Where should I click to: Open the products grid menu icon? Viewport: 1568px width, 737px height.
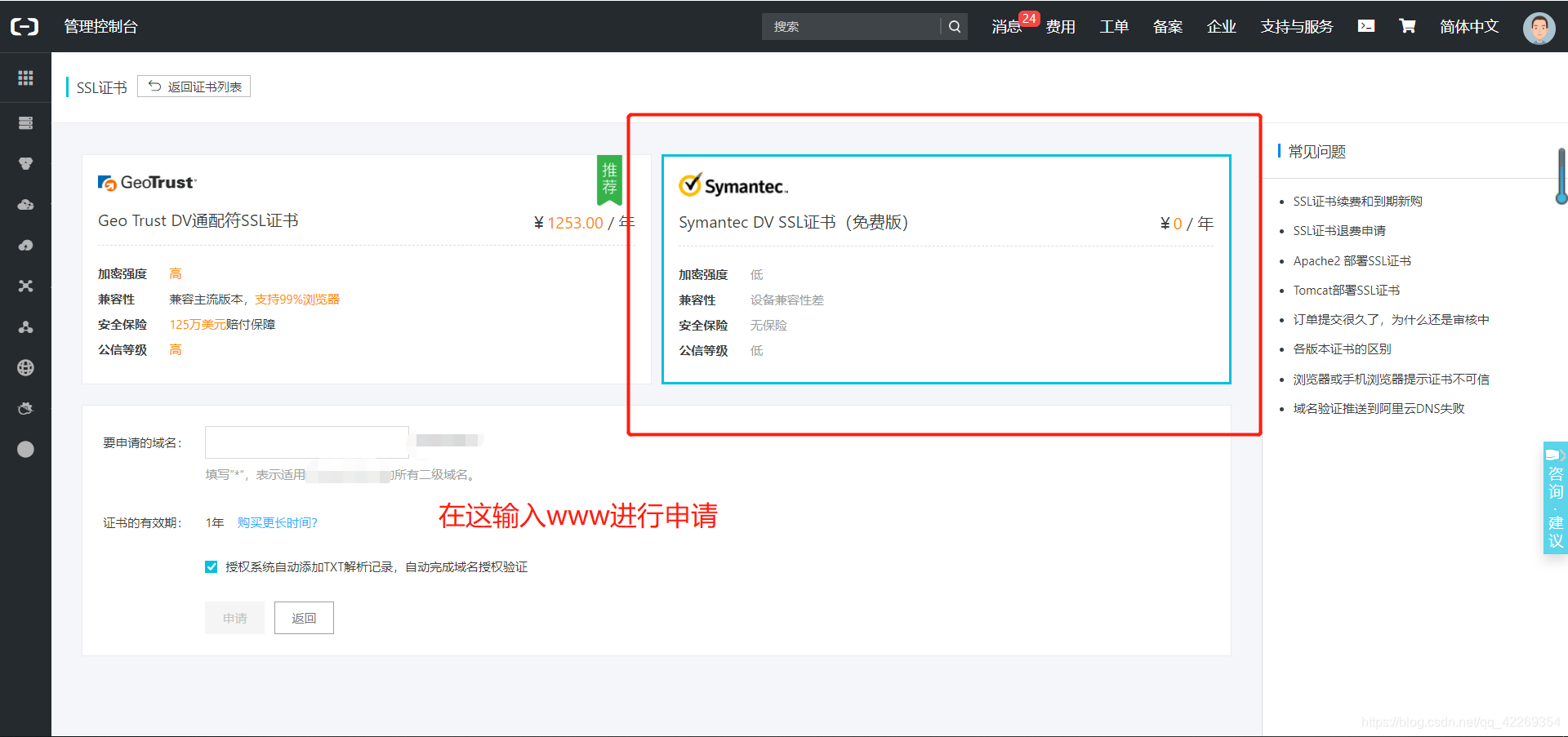25,78
